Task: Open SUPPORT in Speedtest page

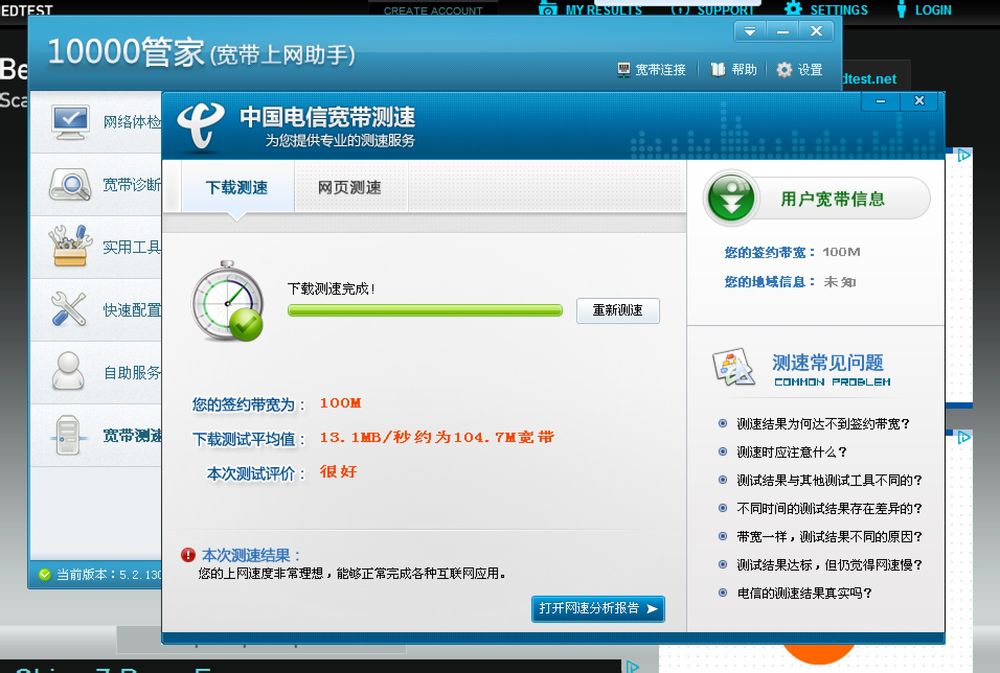Action: click(x=713, y=10)
